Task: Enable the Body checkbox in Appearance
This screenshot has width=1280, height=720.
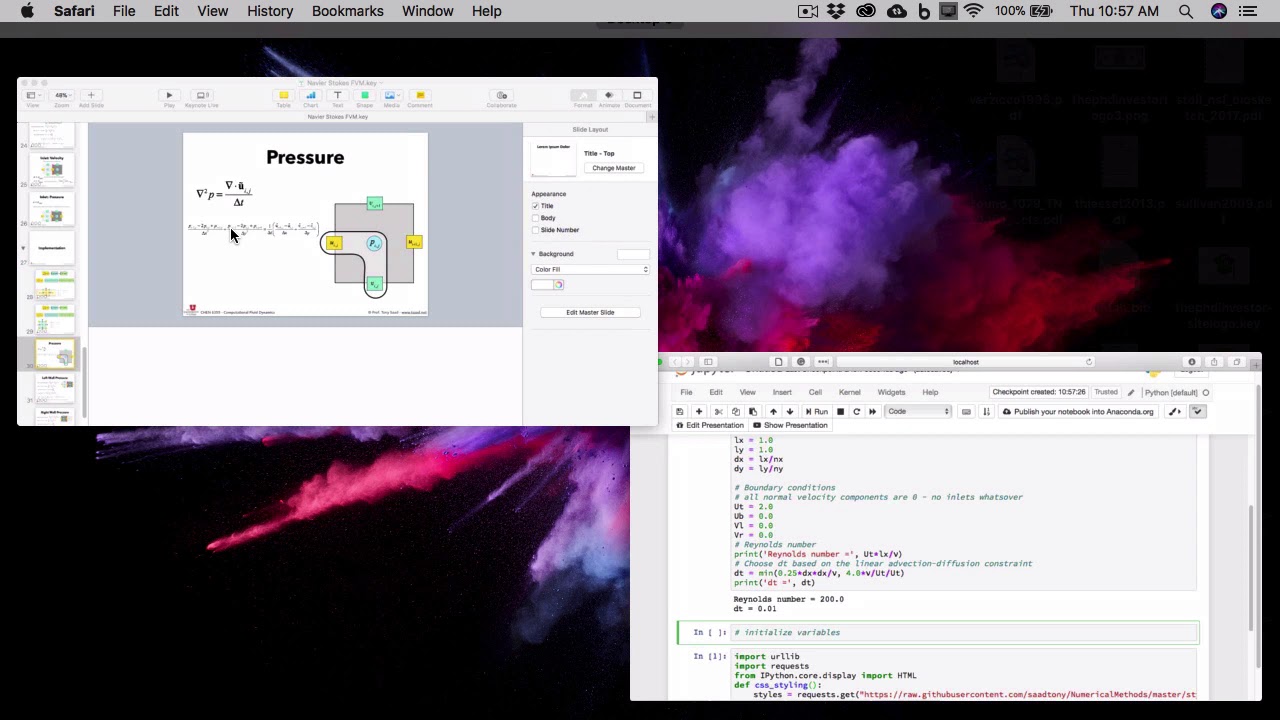Action: point(535,218)
